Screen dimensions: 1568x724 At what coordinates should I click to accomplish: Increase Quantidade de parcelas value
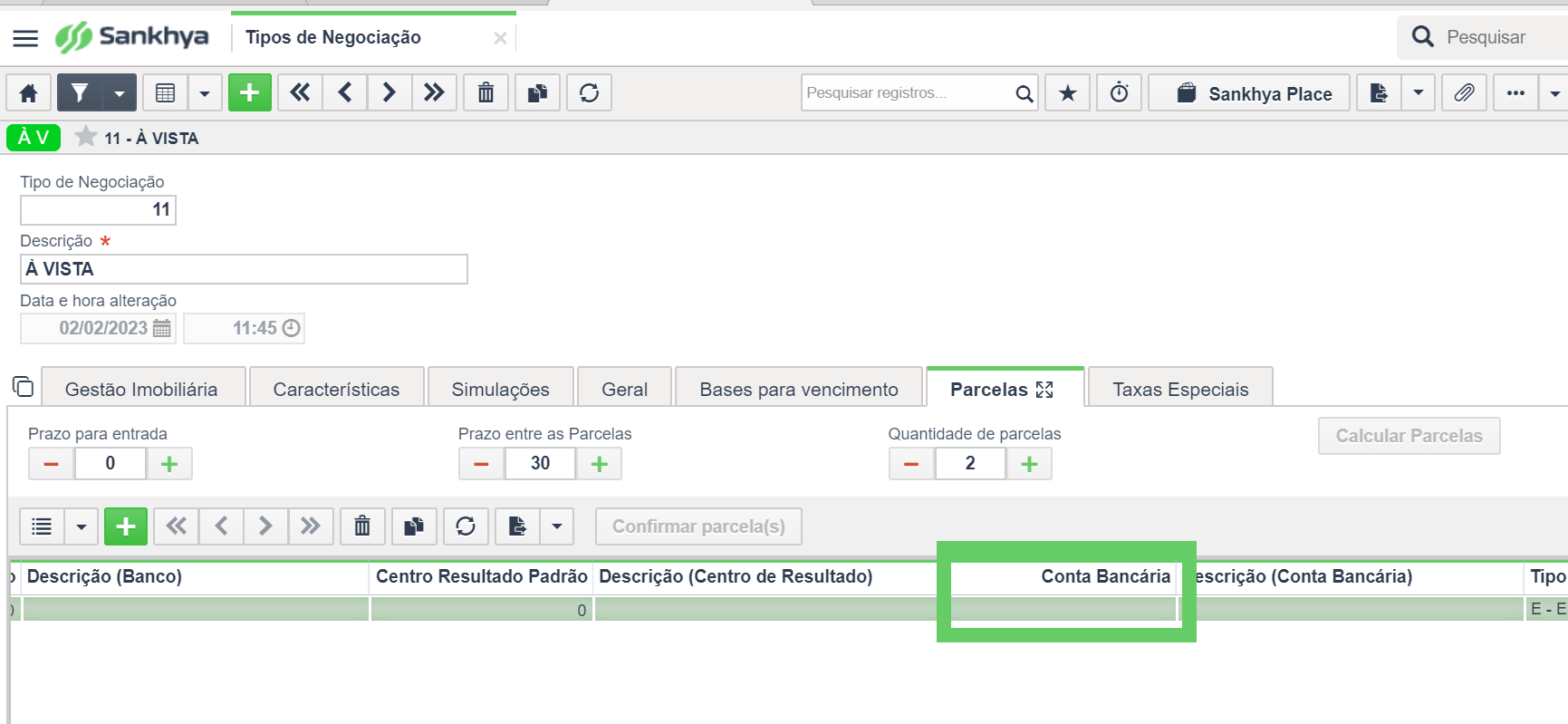coord(1030,464)
